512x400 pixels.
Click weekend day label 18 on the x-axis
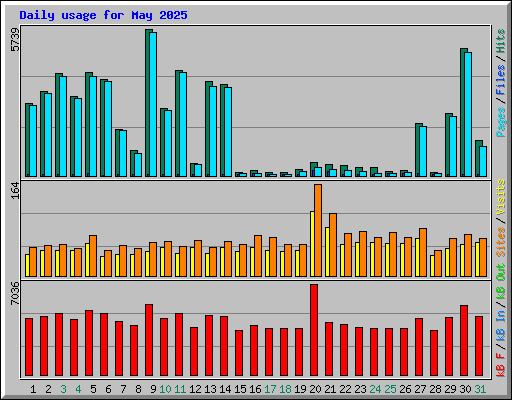click(285, 389)
